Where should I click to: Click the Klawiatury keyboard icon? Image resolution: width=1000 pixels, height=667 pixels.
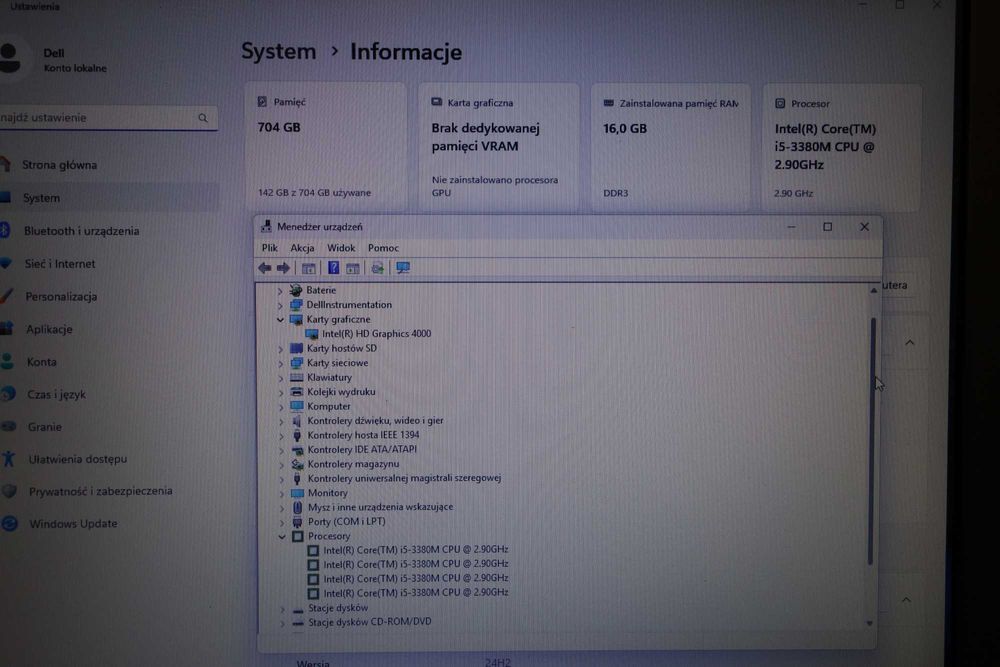point(297,377)
